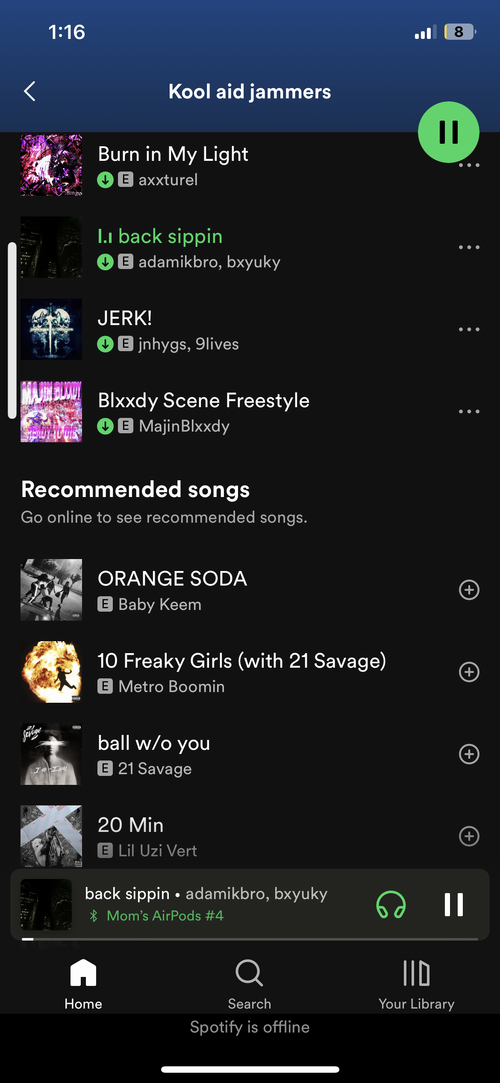This screenshot has width=500, height=1083.
Task: Tap the plus icon next to 20 Min
Action: tap(469, 836)
